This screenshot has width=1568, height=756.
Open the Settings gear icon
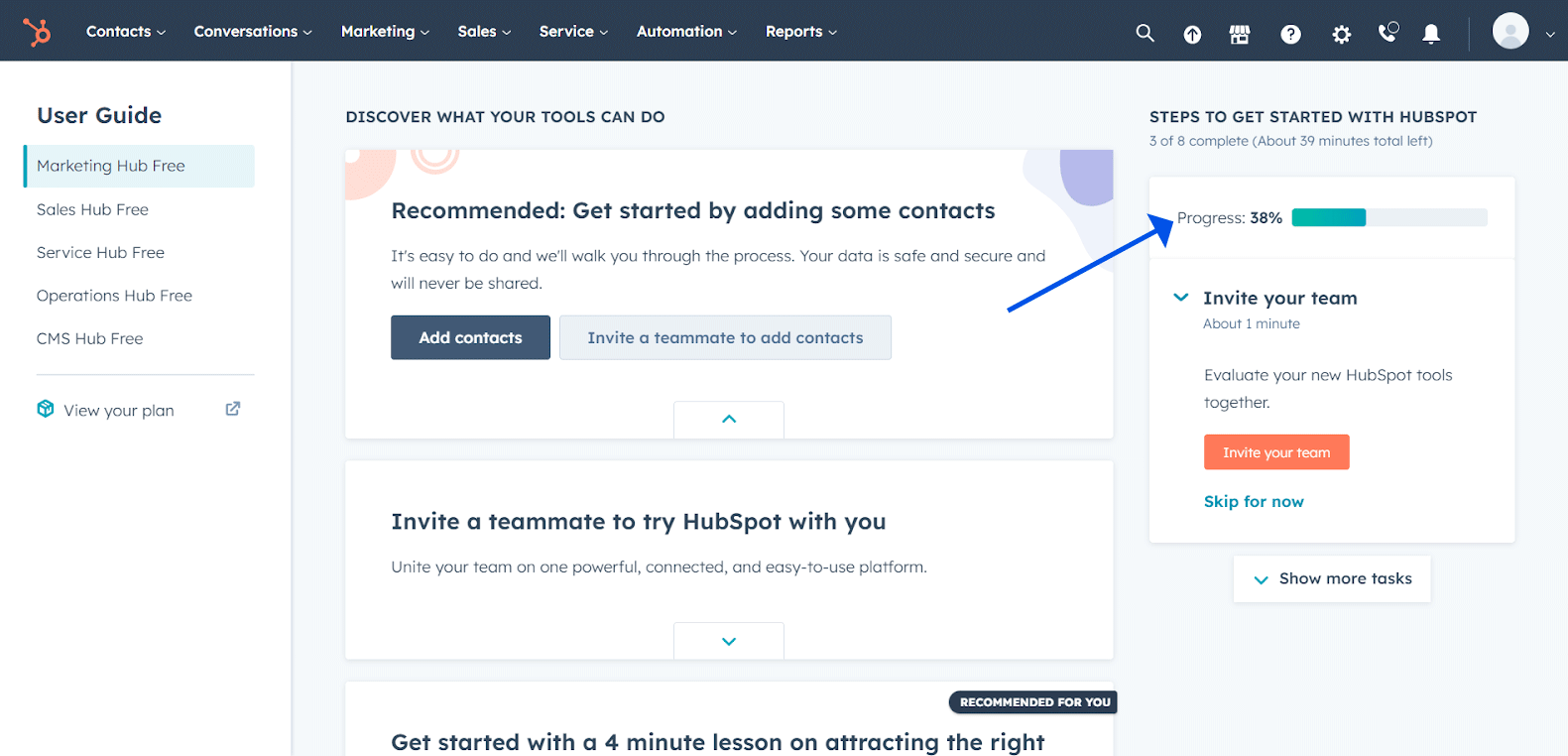click(x=1341, y=35)
